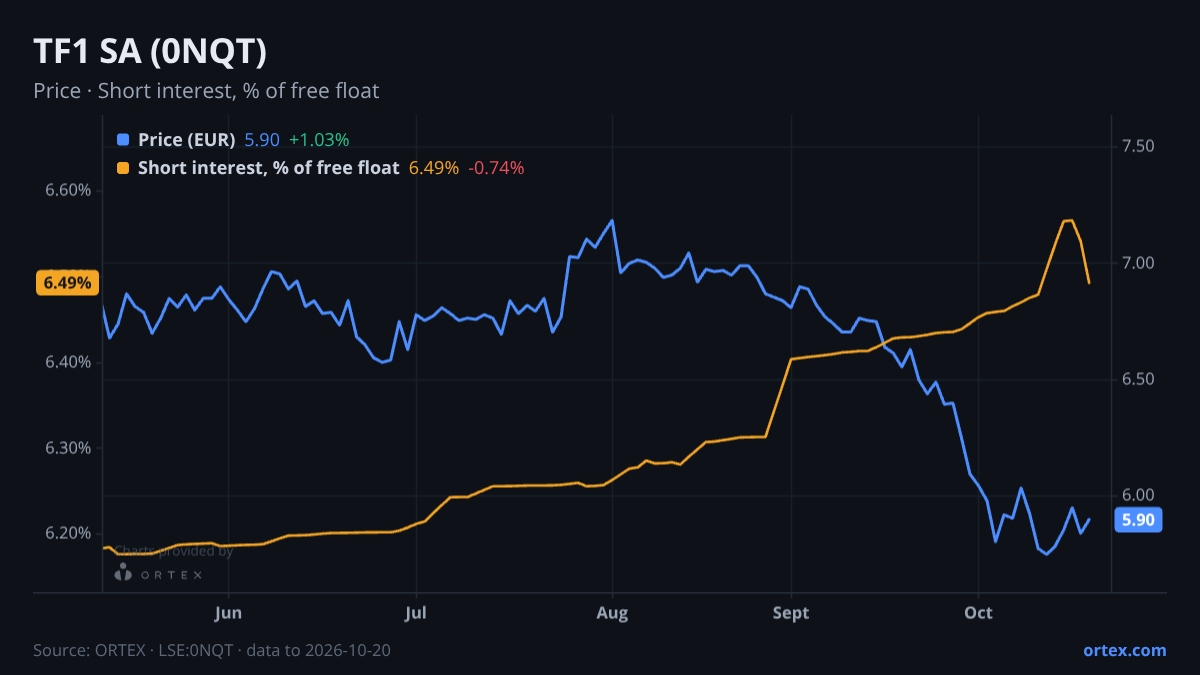Click the 6.30% left axis label
The width and height of the screenshot is (1200, 675).
click(68, 448)
